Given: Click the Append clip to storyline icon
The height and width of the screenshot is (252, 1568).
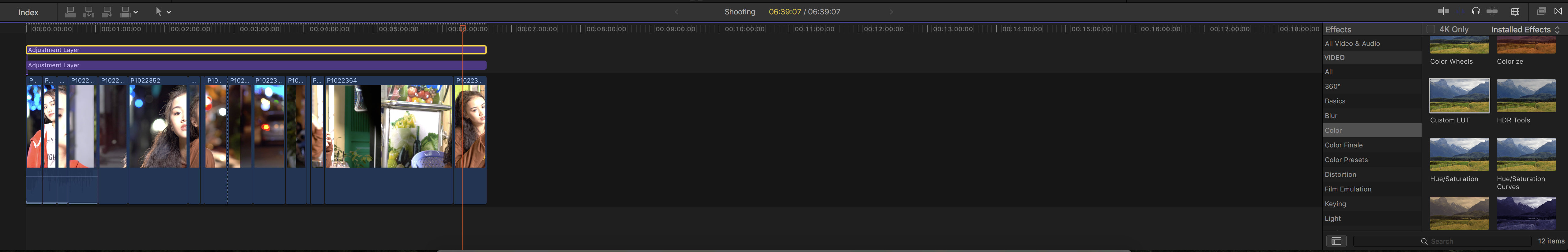Looking at the screenshot, I should (x=107, y=12).
